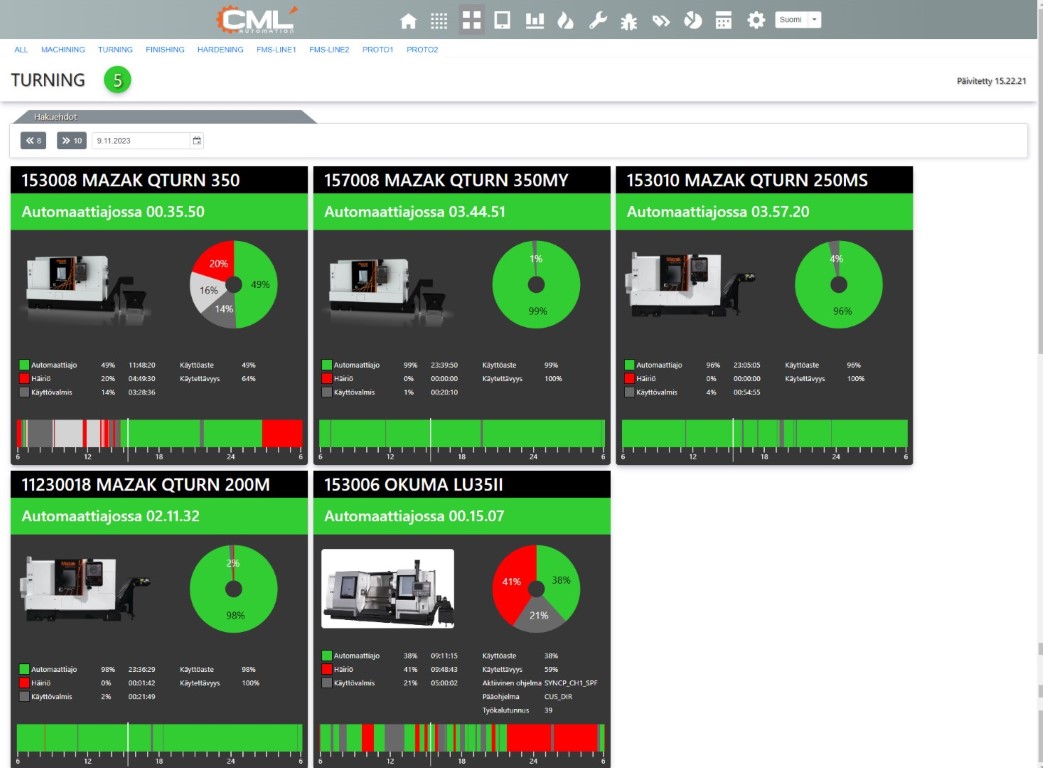Go to next day with button 10
This screenshot has height=768, width=1043.
[72, 141]
